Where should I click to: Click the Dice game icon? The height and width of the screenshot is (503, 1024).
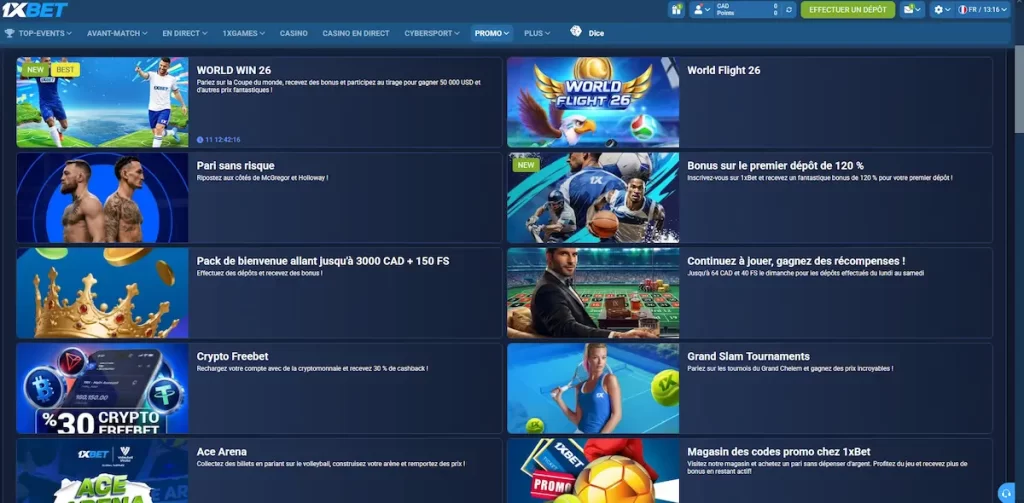pyautogui.click(x=576, y=31)
